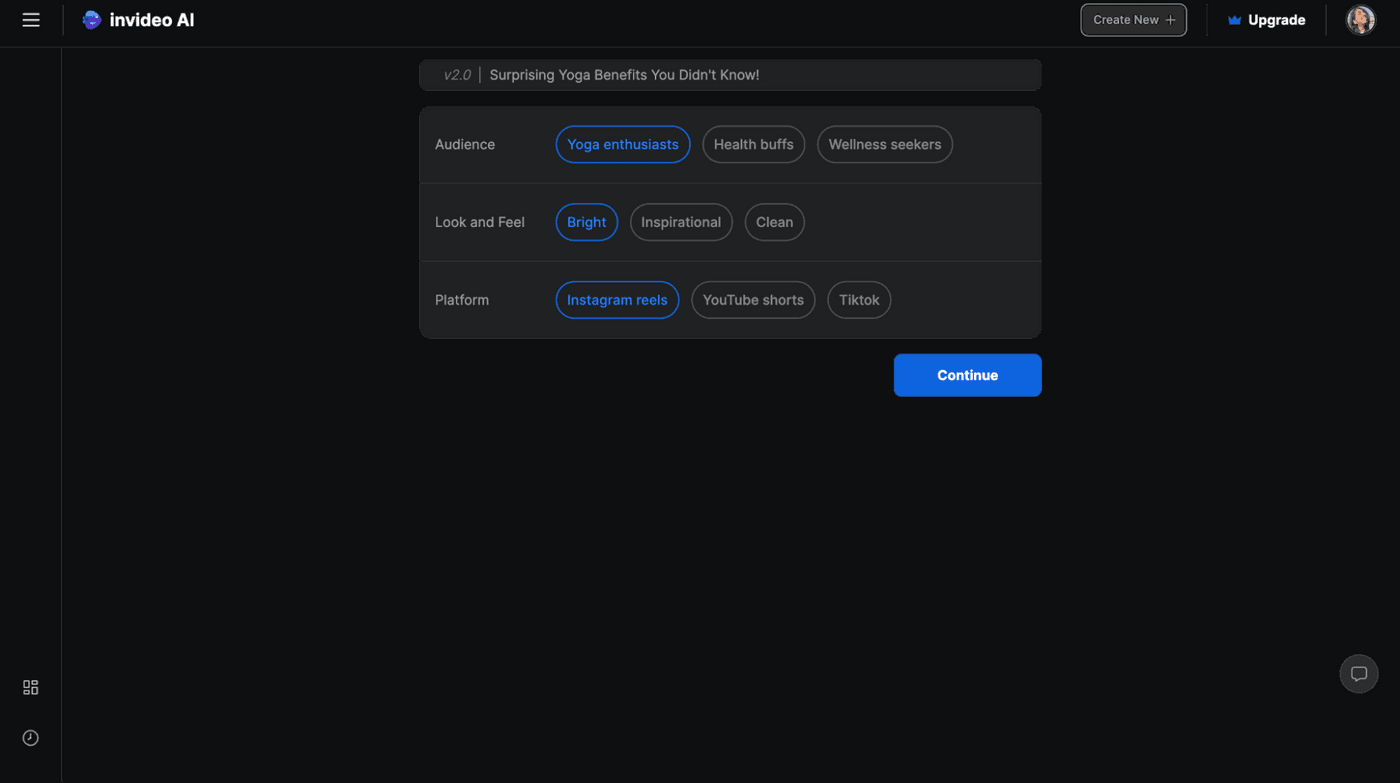Select the Yoga enthusiasts audience chip

622,144
